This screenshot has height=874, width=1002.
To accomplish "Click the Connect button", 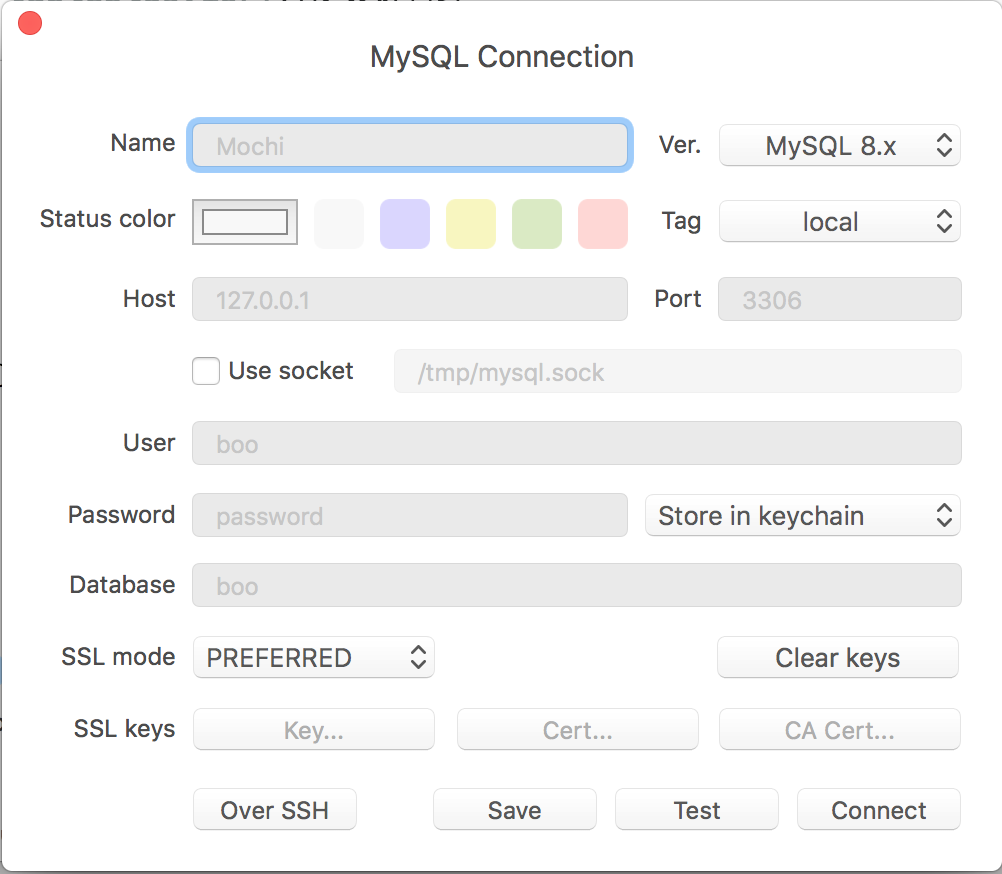I will tap(878, 810).
